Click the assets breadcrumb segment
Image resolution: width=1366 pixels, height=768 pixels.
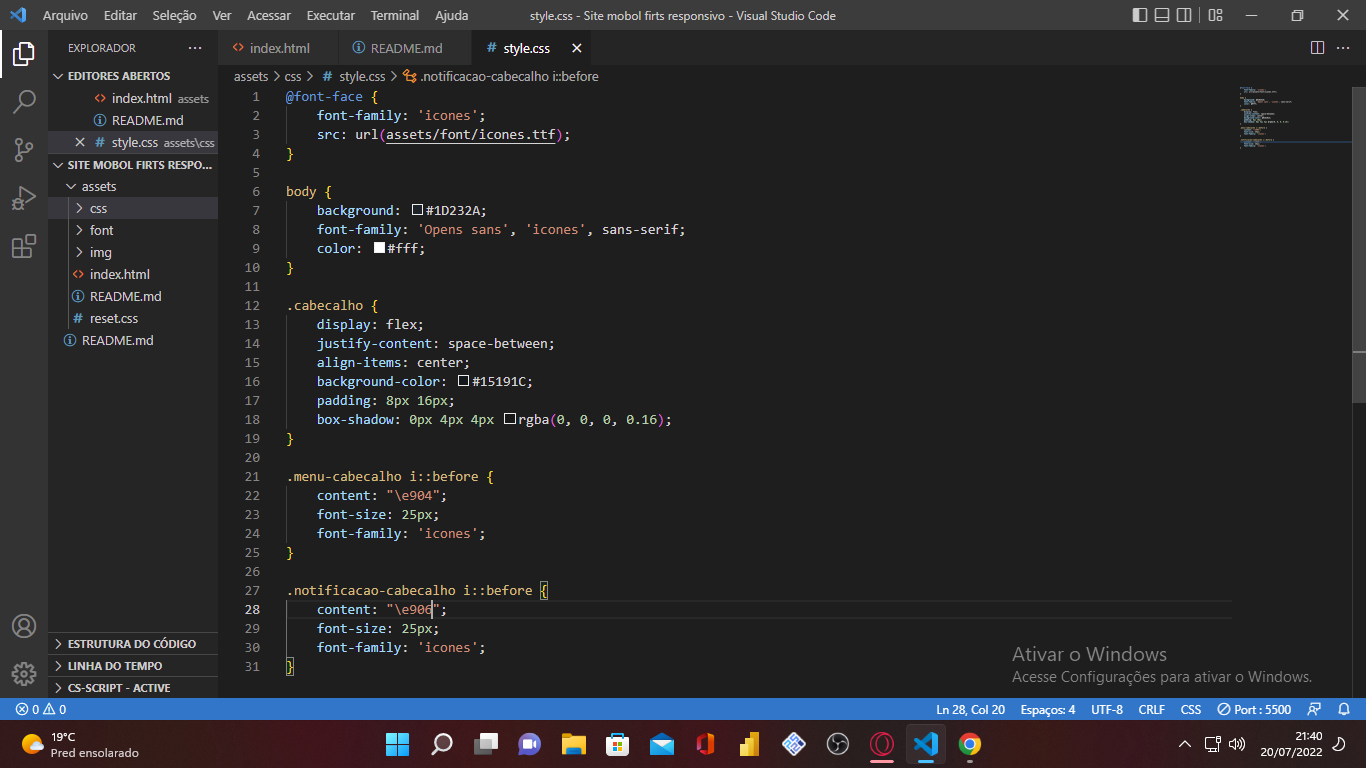coord(251,76)
